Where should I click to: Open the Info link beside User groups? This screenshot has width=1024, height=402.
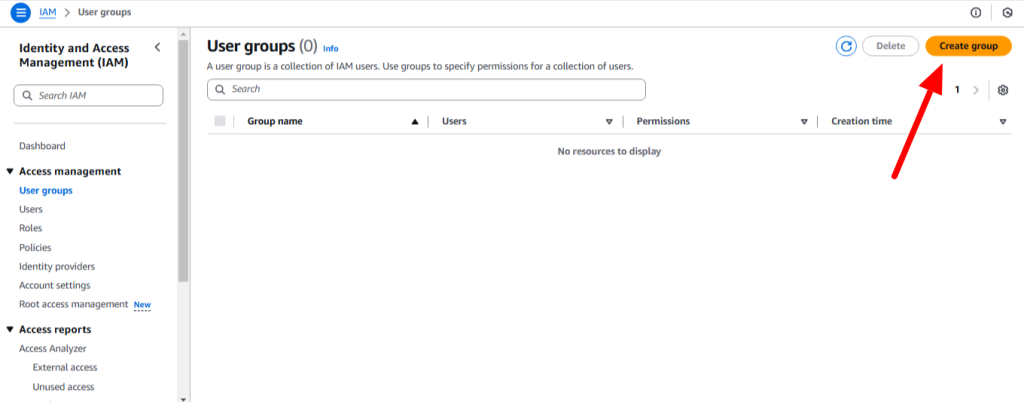click(x=330, y=49)
